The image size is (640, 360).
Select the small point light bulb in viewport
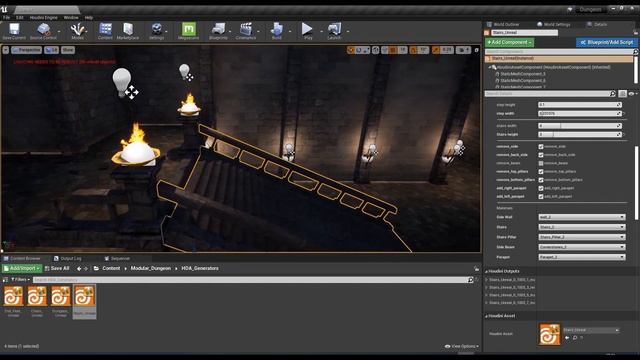pos(184,71)
